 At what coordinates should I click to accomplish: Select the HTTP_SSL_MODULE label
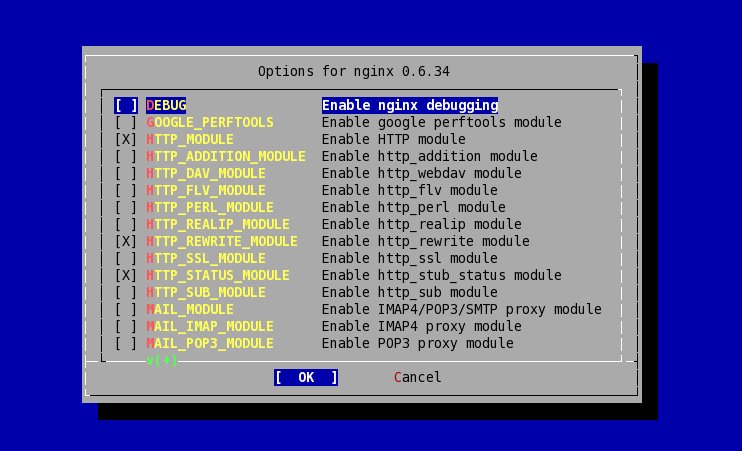[206, 258]
